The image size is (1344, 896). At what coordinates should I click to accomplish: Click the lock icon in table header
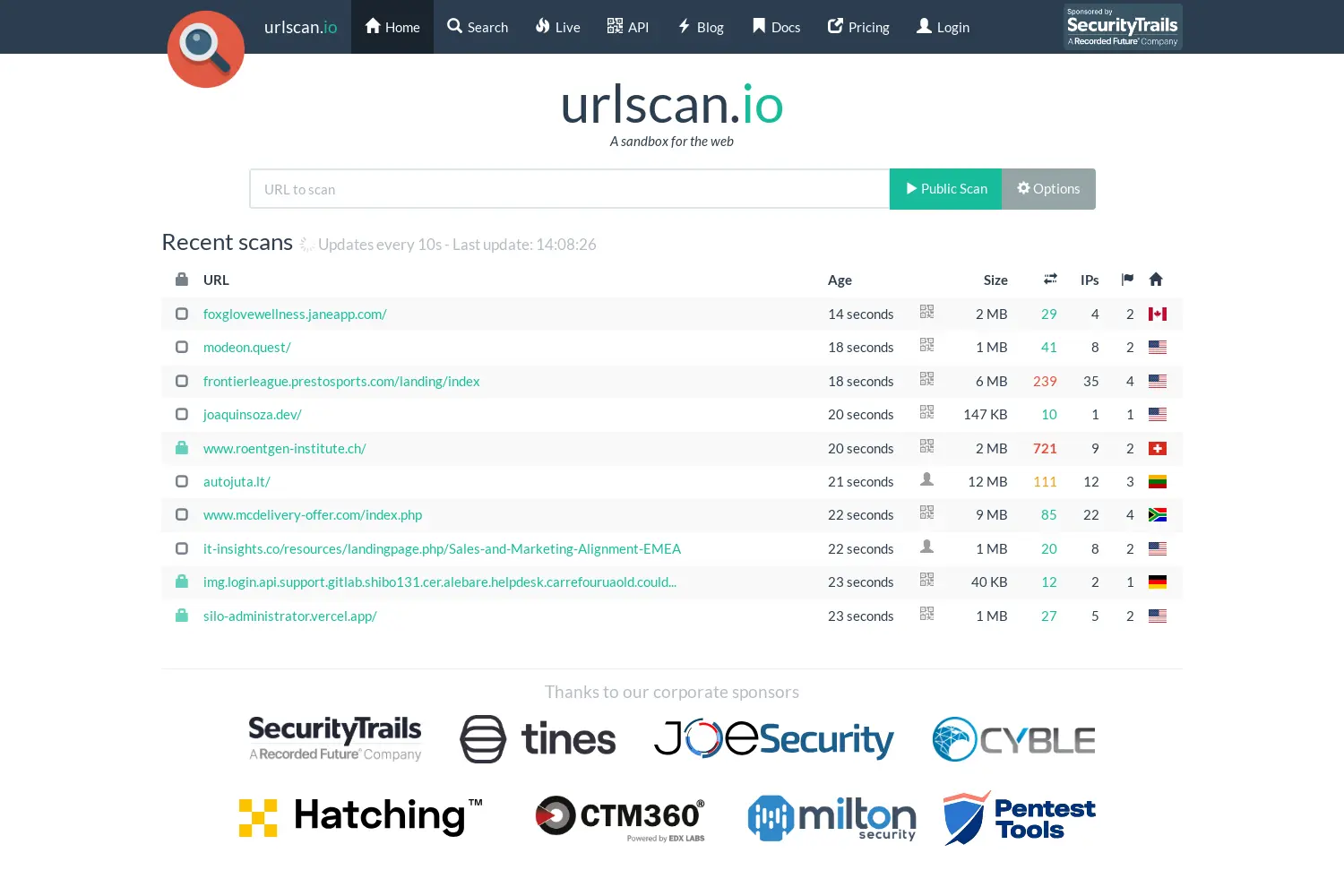[x=182, y=280]
